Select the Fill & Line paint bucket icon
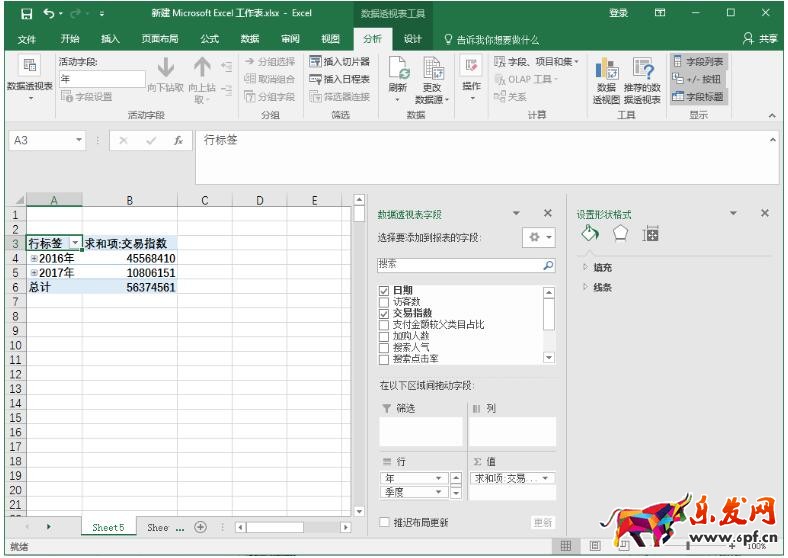The height and width of the screenshot is (558, 788). pyautogui.click(x=589, y=234)
